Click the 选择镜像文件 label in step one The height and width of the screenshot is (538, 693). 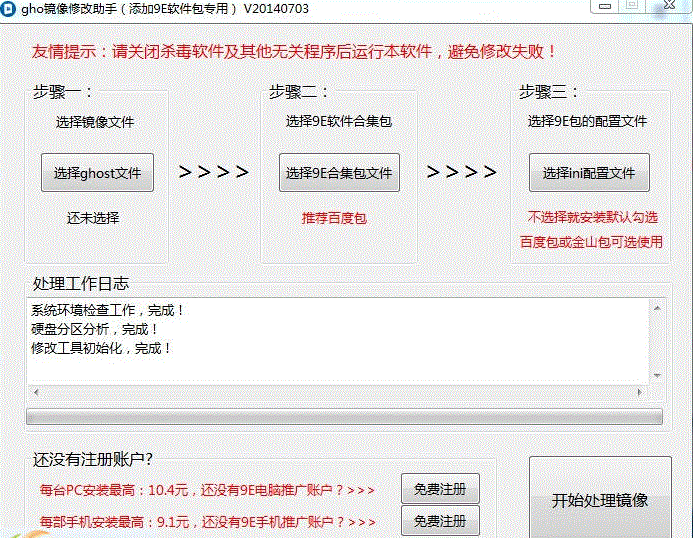click(x=95, y=122)
